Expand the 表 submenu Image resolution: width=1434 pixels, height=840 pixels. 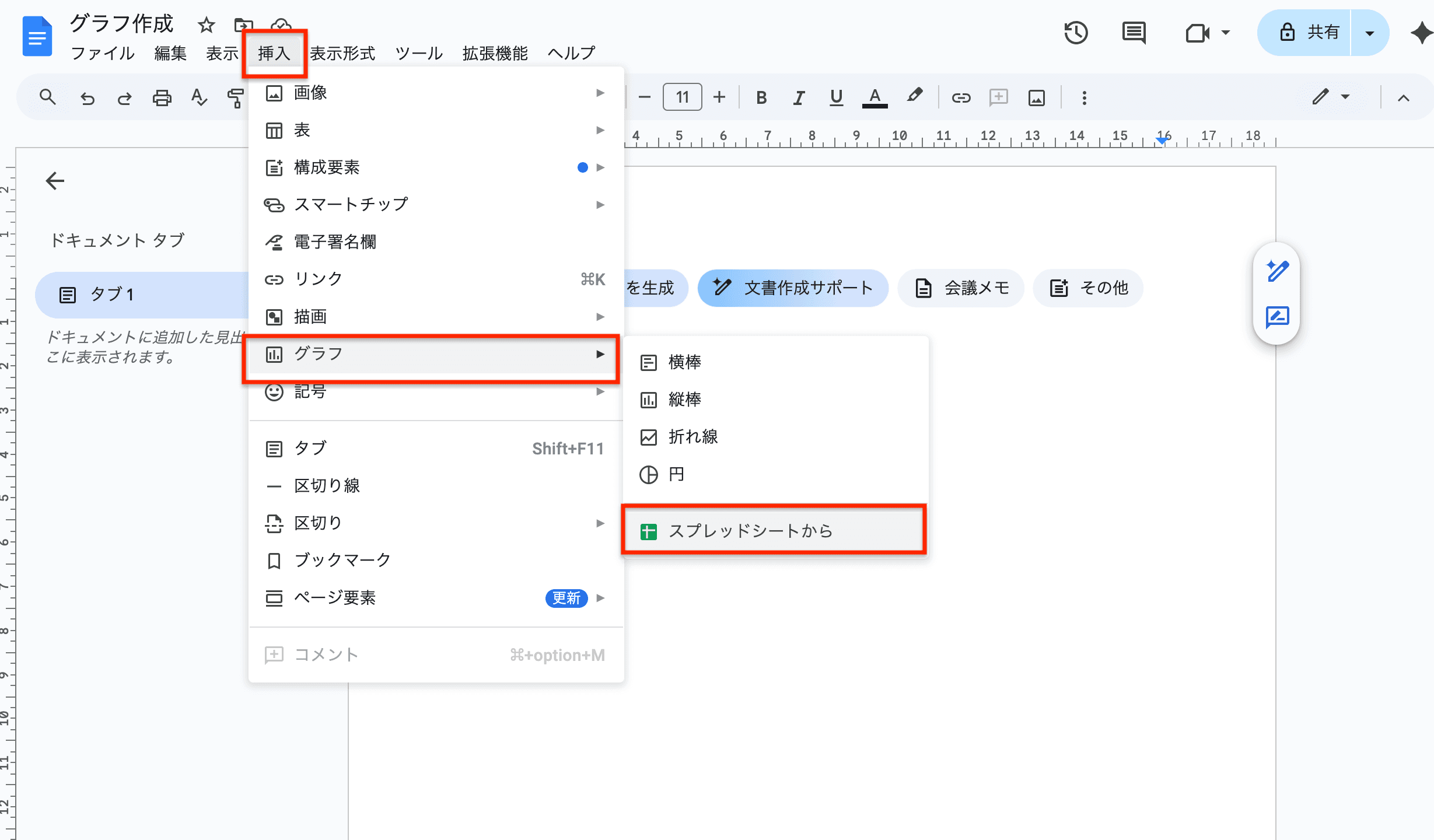pos(600,130)
